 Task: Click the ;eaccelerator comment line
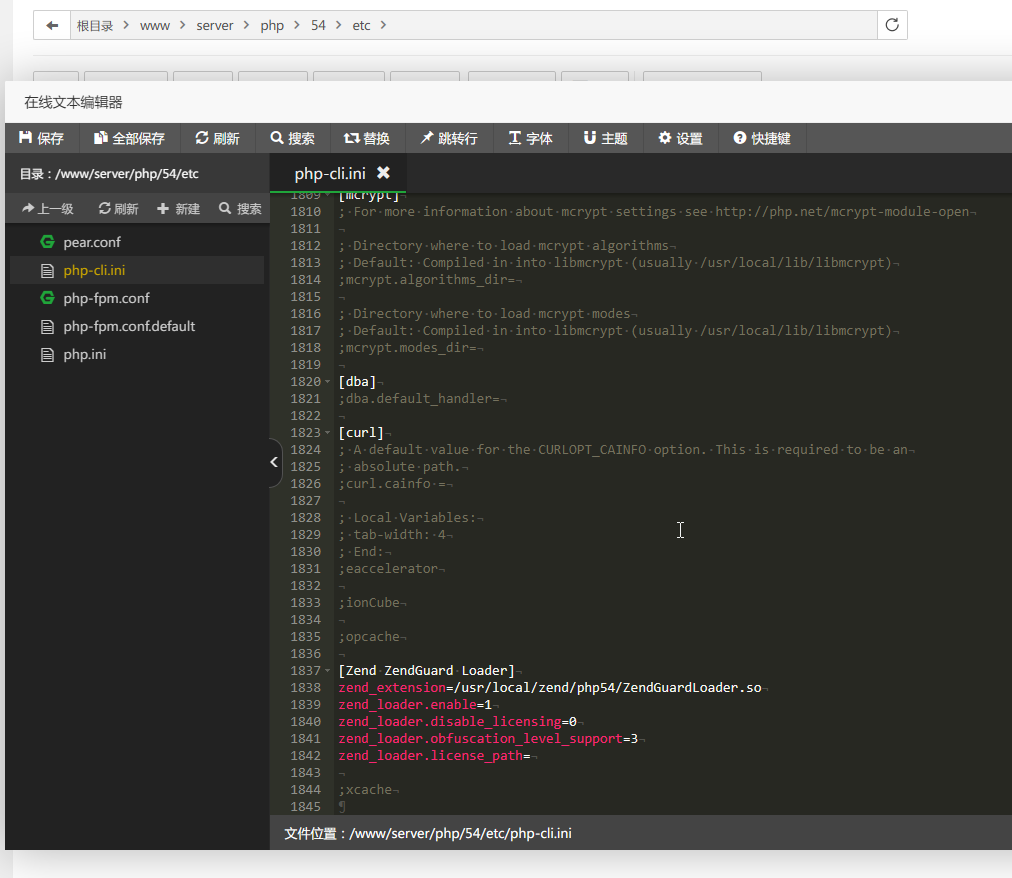[389, 569]
